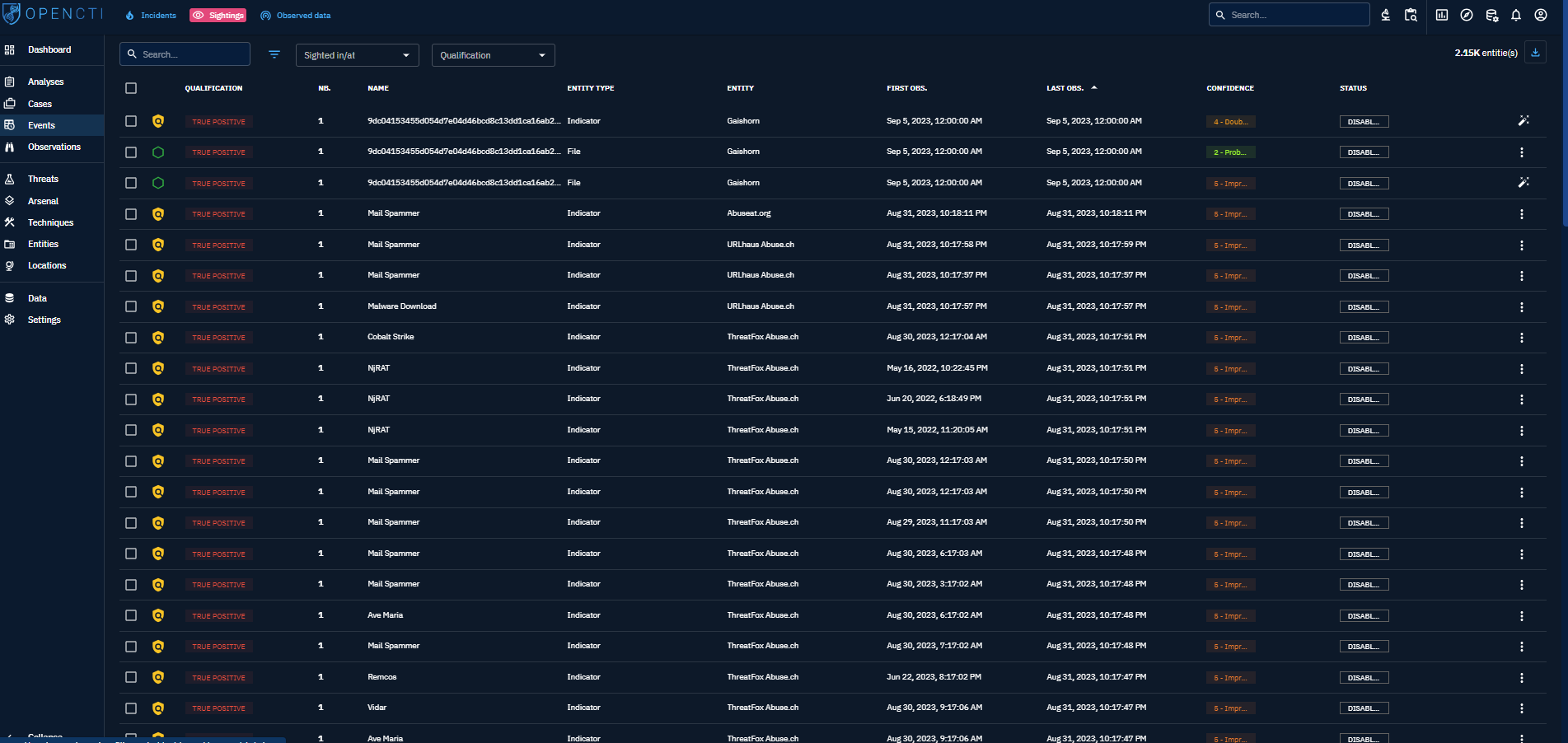
Task: Open the notifications bell icon
Action: [1515, 15]
